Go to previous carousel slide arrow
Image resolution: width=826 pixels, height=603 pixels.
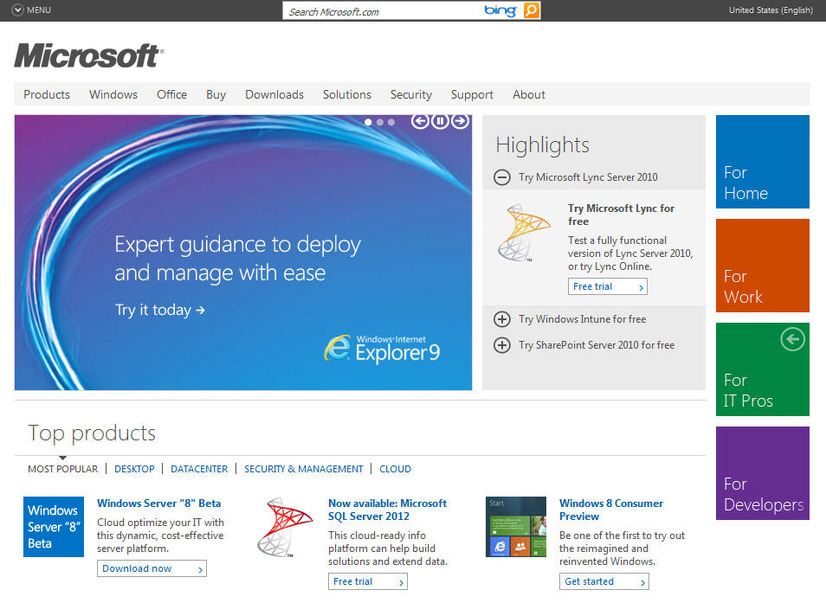(420, 121)
